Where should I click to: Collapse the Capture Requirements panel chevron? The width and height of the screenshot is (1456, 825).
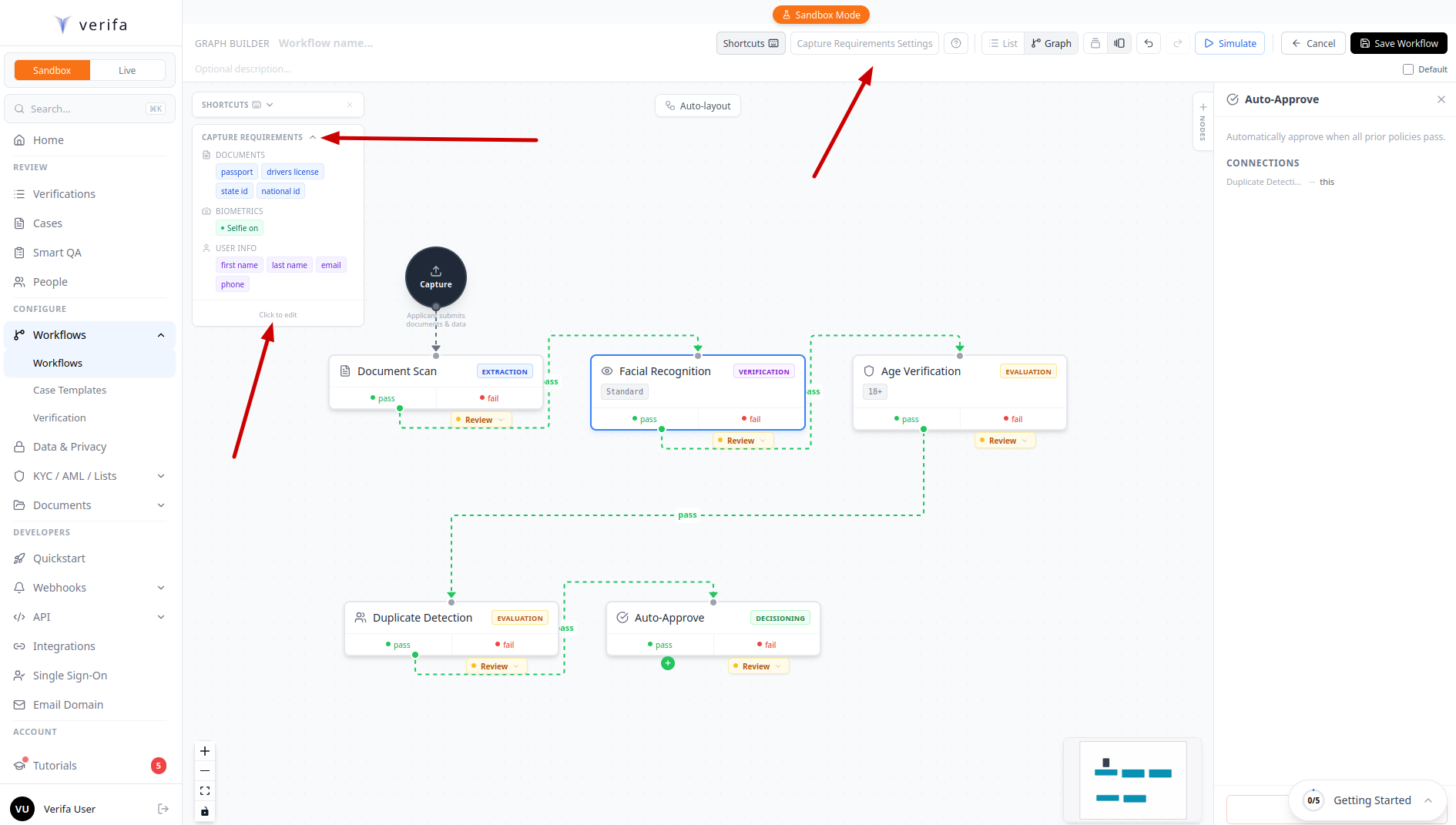coord(313,137)
